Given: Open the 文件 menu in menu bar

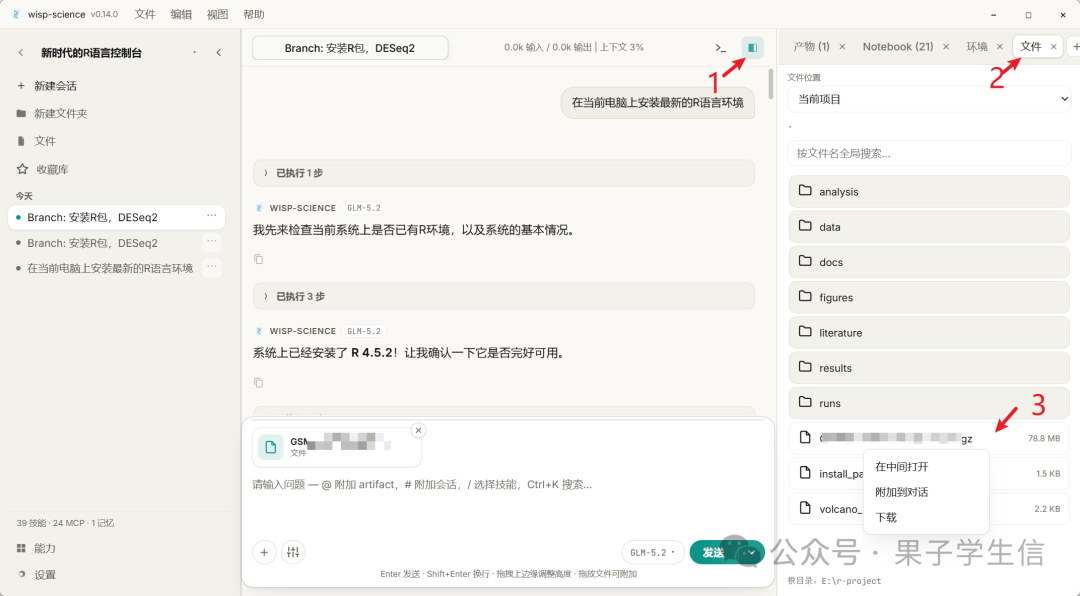Looking at the screenshot, I should point(145,14).
